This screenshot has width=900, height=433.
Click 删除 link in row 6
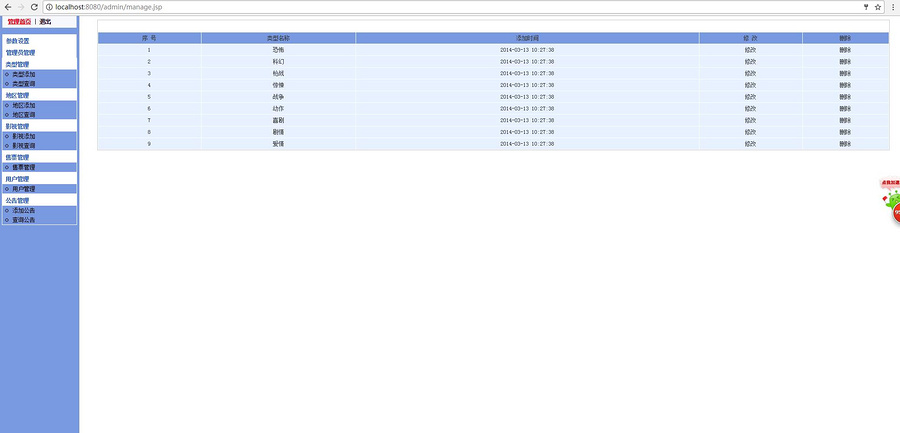coord(845,109)
